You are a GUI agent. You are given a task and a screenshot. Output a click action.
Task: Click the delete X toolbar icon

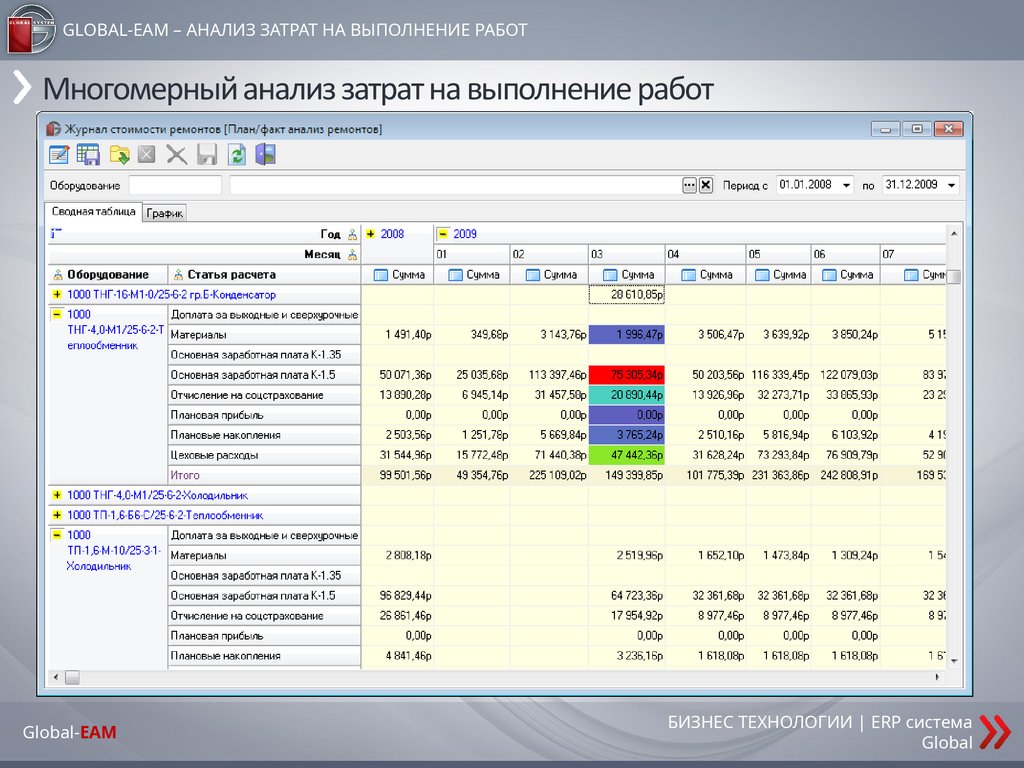pyautogui.click(x=147, y=154)
